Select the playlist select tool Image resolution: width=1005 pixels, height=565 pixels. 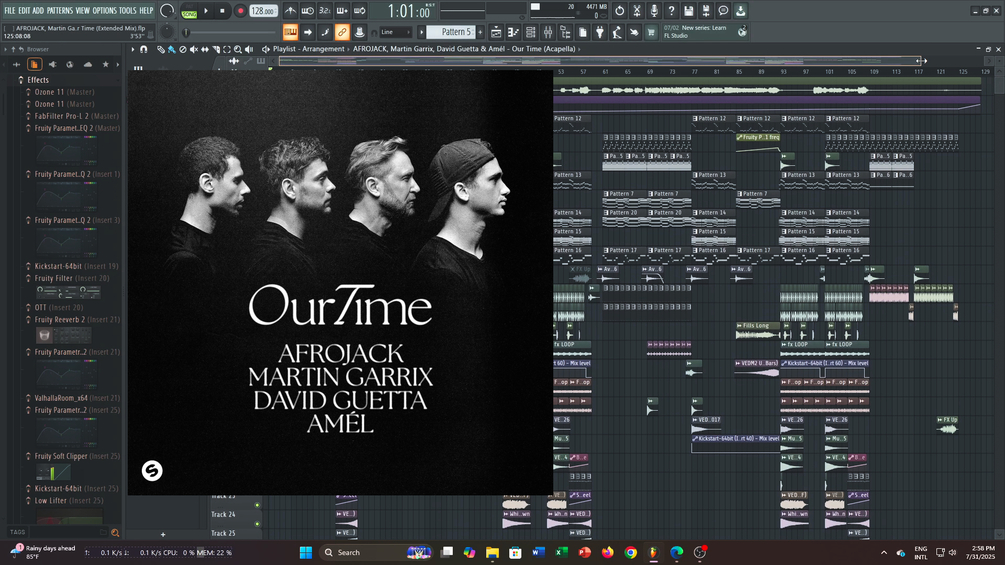[x=227, y=49]
